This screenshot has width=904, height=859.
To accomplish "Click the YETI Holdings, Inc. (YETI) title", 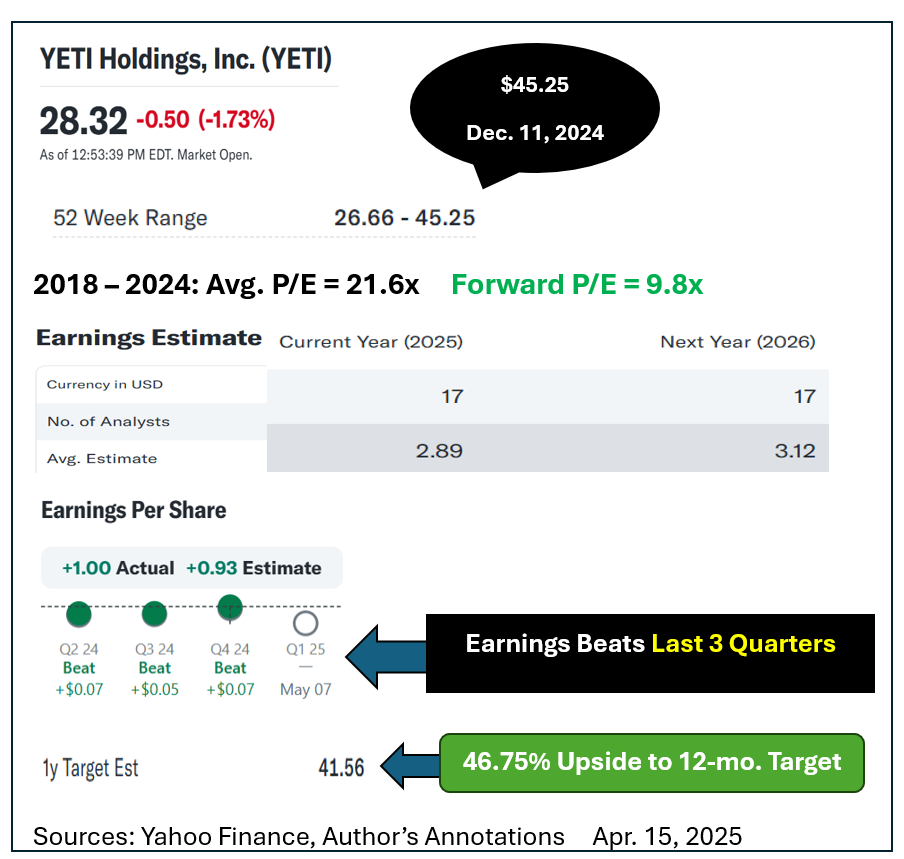I will (x=186, y=59).
